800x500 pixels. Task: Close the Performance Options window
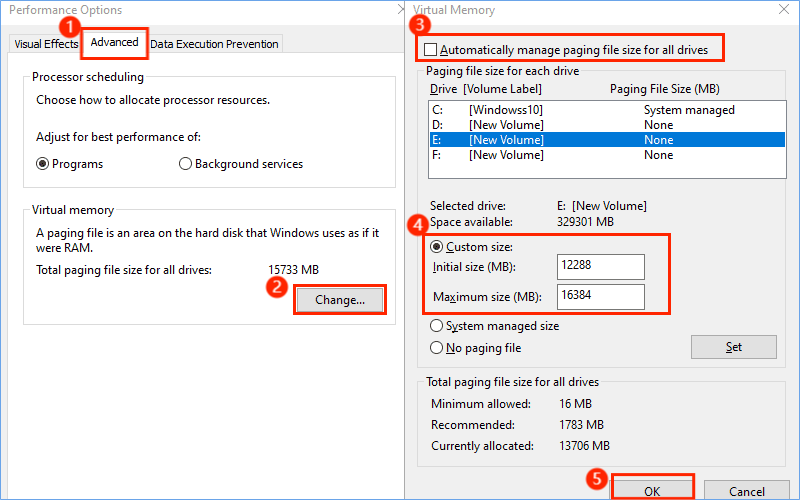tap(401, 10)
